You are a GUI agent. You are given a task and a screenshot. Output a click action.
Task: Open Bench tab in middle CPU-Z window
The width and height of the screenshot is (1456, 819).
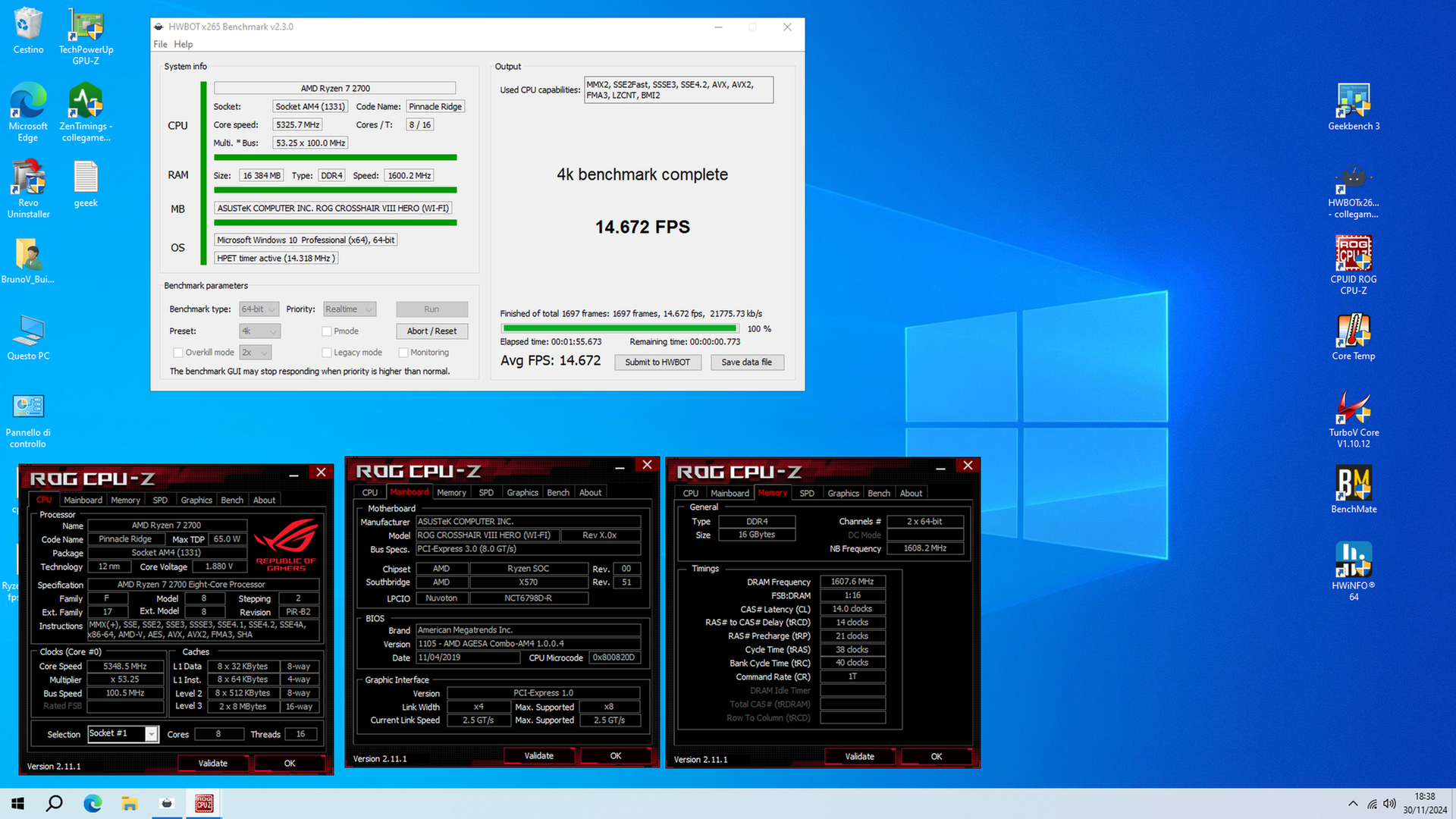558,492
